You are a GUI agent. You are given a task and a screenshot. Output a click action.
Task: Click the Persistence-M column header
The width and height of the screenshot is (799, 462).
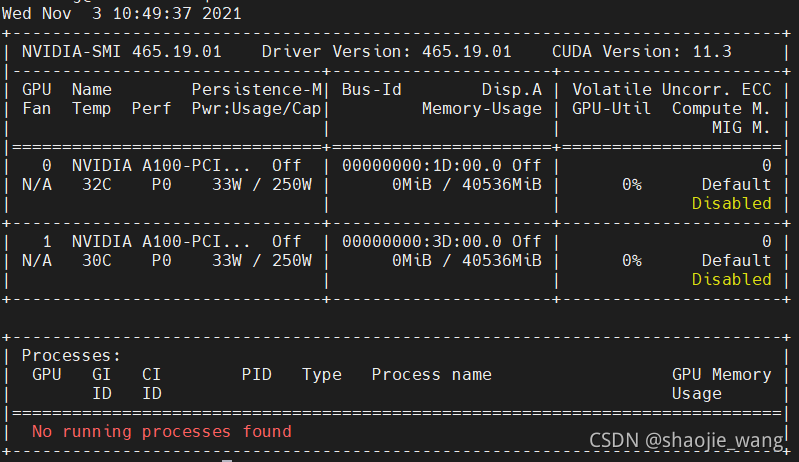point(256,89)
